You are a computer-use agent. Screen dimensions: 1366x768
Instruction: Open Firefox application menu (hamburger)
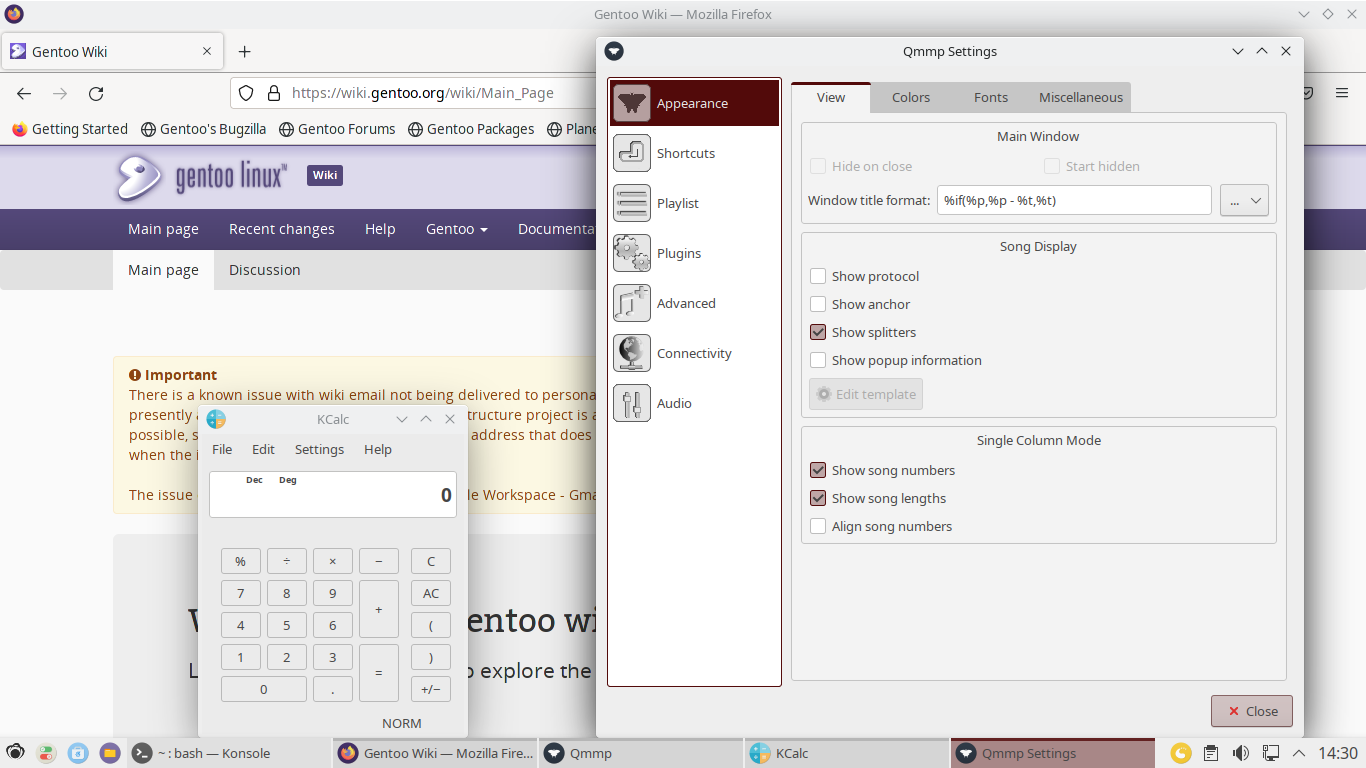point(1342,93)
